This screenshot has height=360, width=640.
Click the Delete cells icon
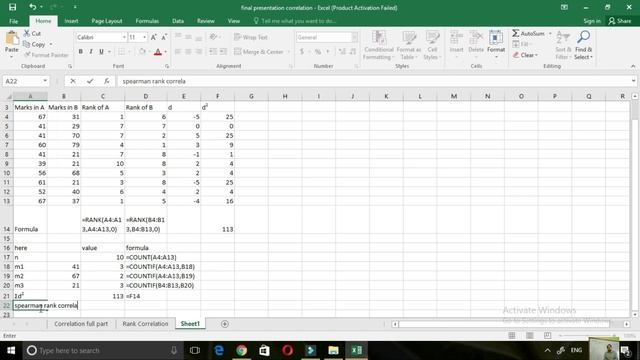point(476,38)
